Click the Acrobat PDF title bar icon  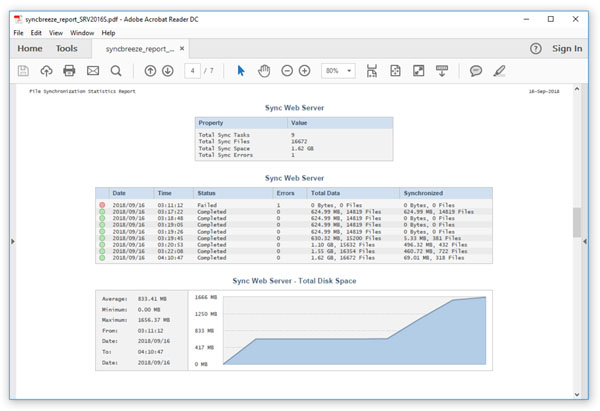[18, 19]
